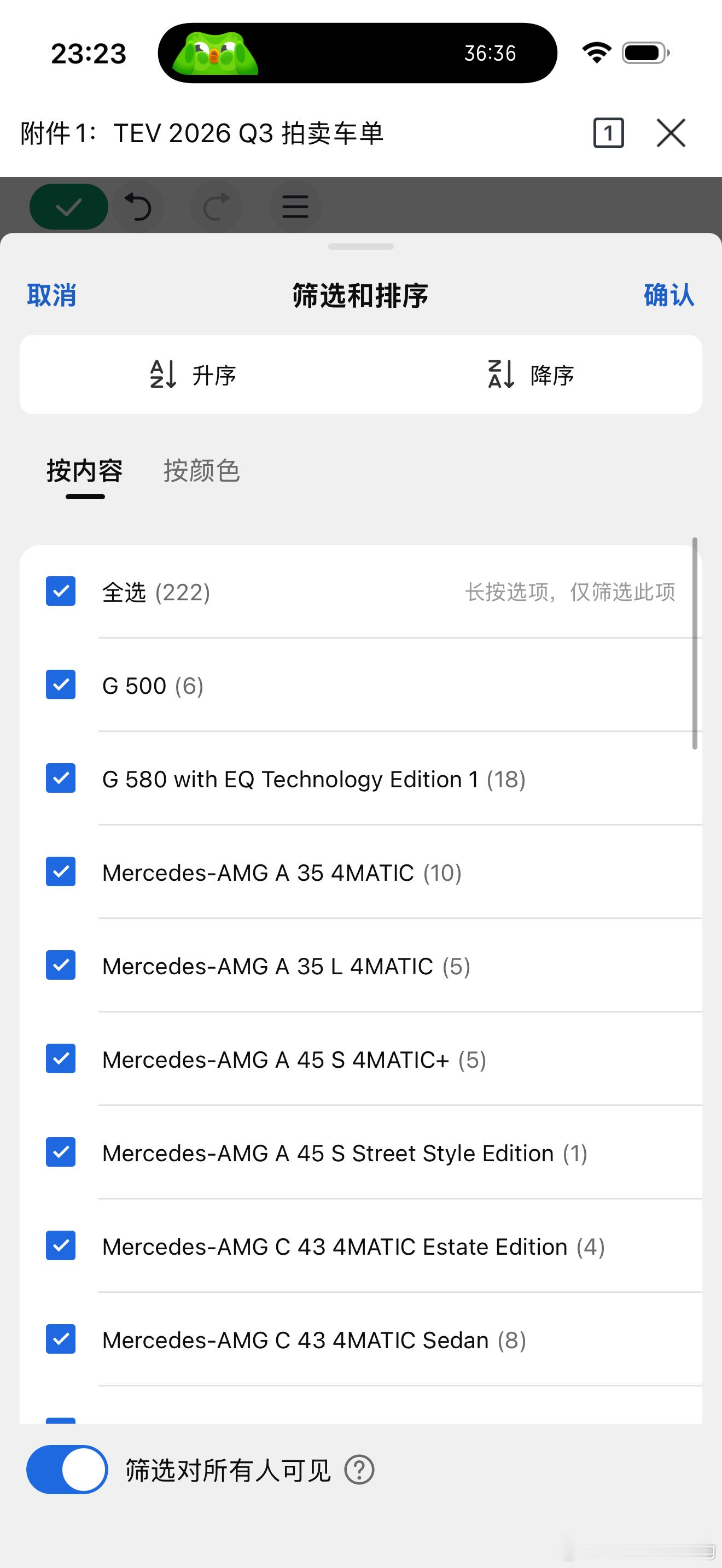The height and width of the screenshot is (1568, 722).
Task: Open the hamburger menu icon
Action: tap(295, 207)
